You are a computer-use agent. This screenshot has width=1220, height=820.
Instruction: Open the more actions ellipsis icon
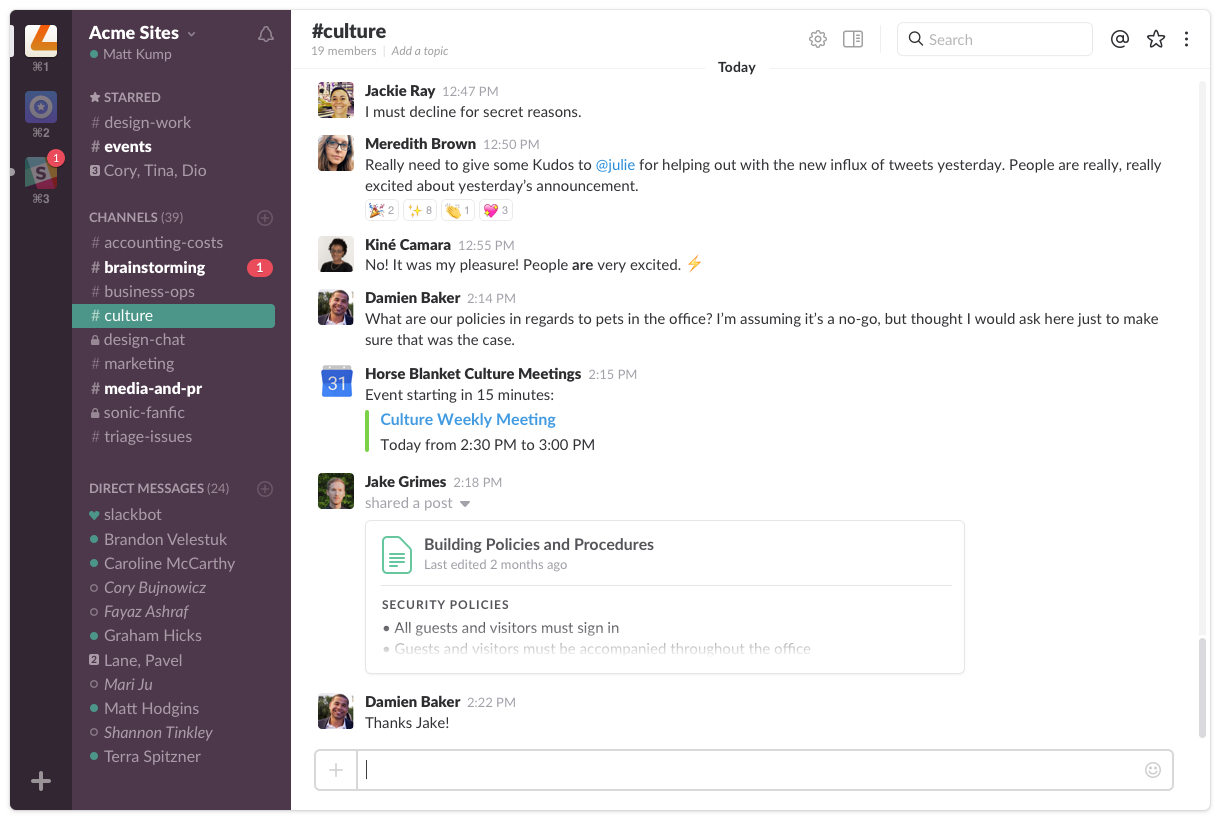point(1186,39)
